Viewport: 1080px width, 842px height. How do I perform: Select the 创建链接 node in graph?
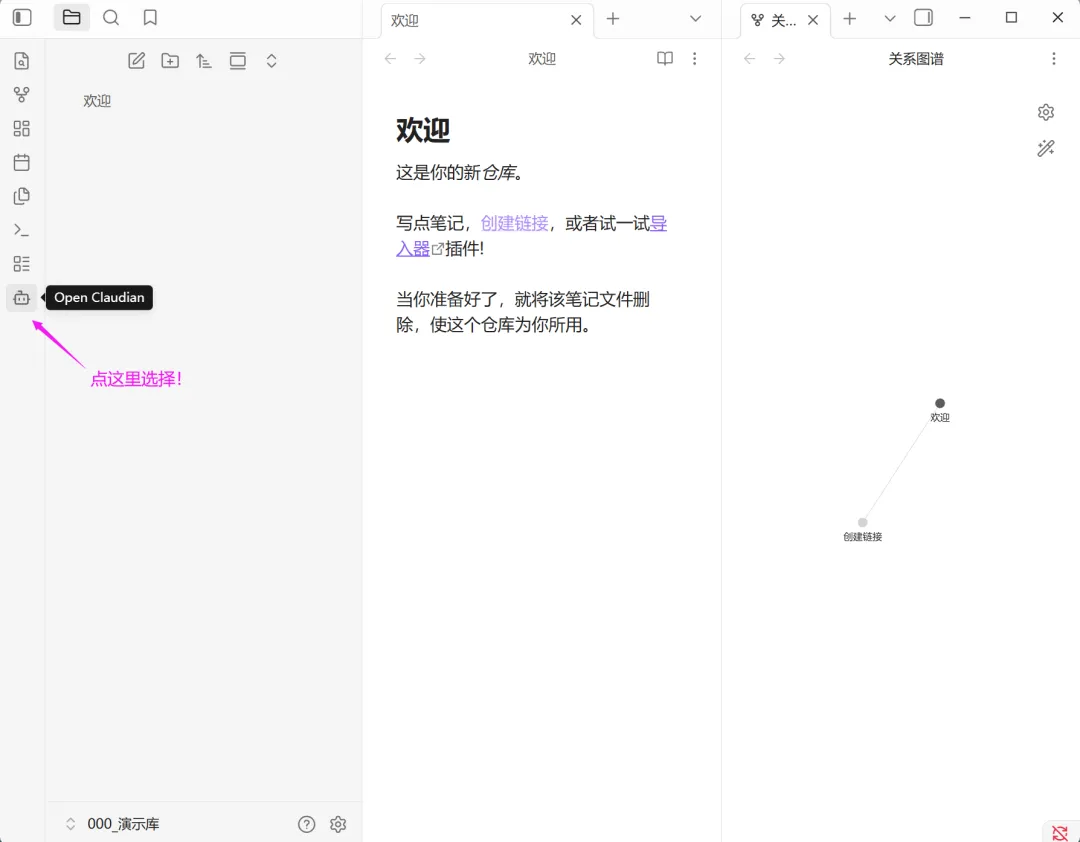pos(862,522)
